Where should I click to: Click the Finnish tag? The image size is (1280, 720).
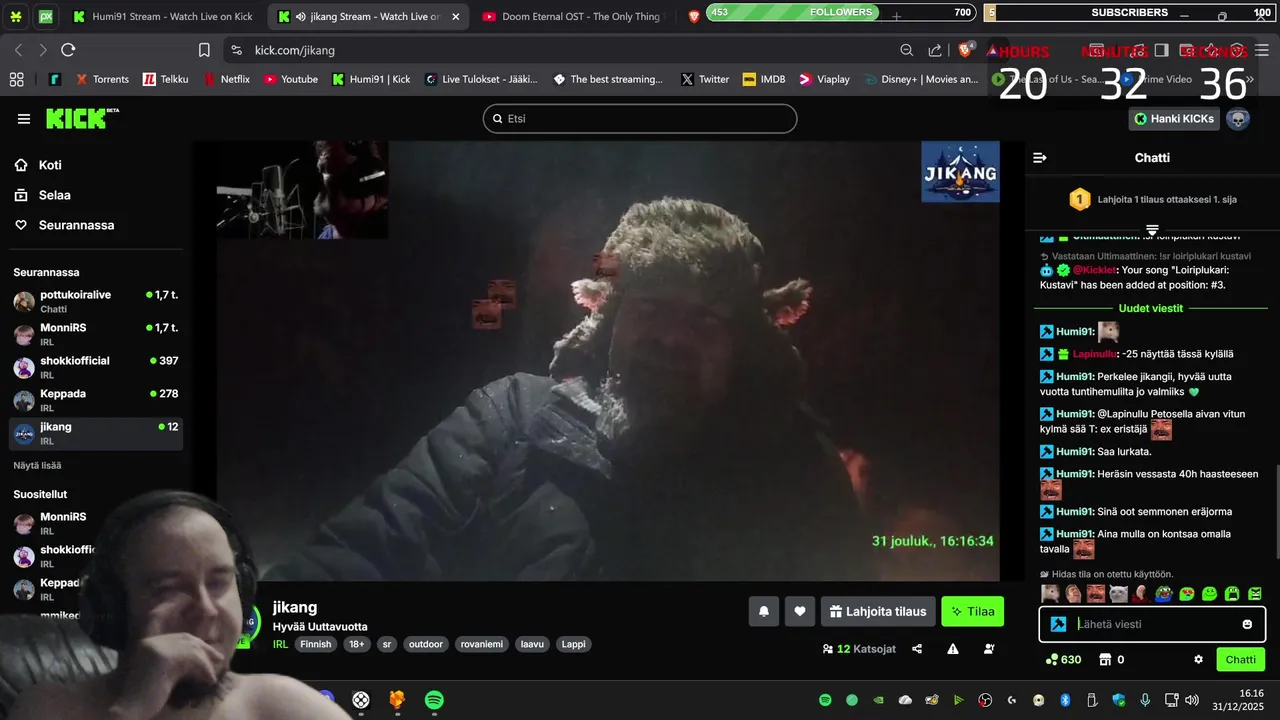coord(316,644)
